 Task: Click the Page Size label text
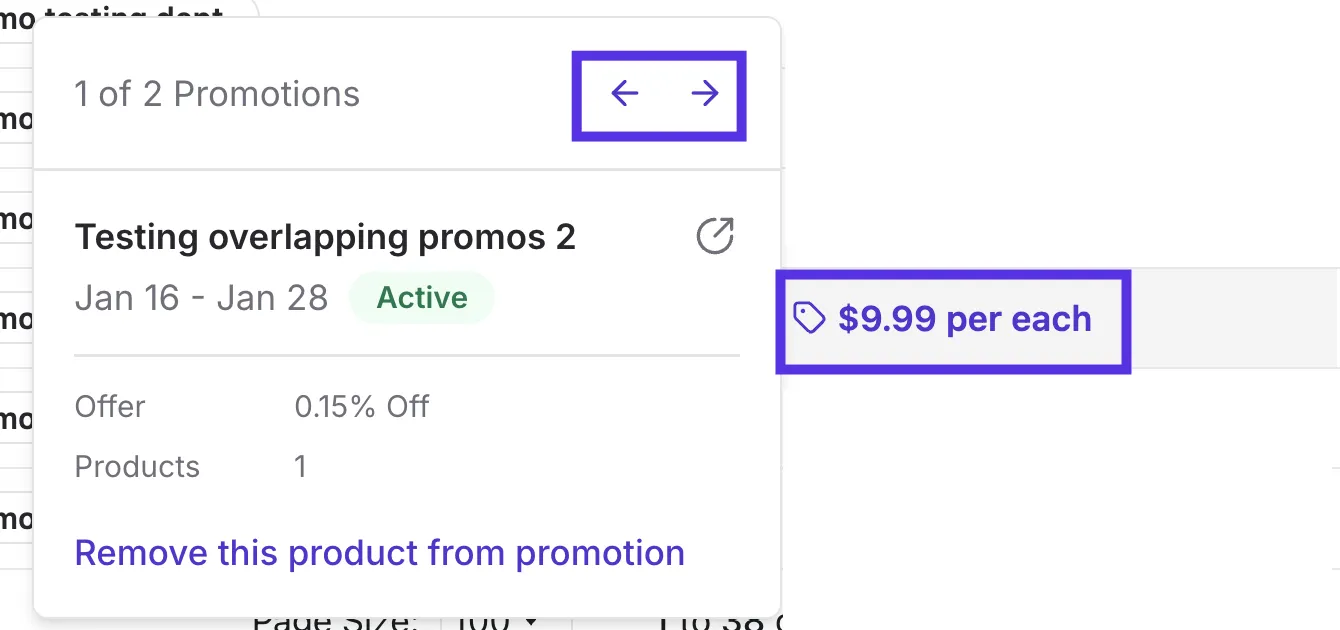[x=335, y=622]
